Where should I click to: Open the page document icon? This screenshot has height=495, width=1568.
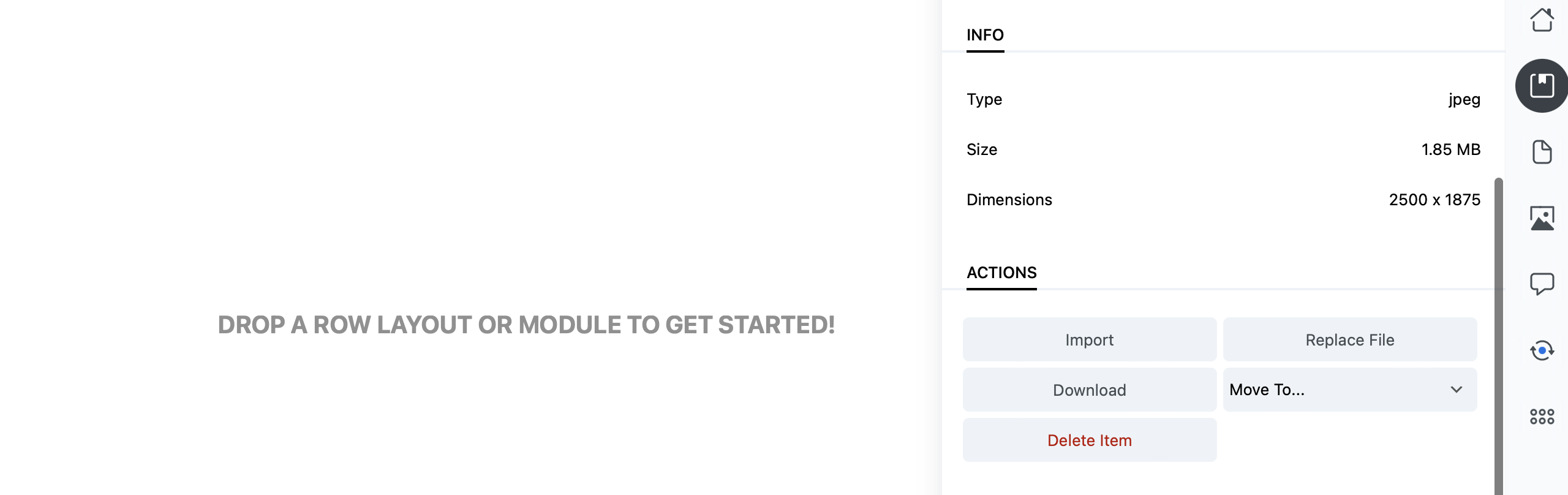[x=1542, y=152]
